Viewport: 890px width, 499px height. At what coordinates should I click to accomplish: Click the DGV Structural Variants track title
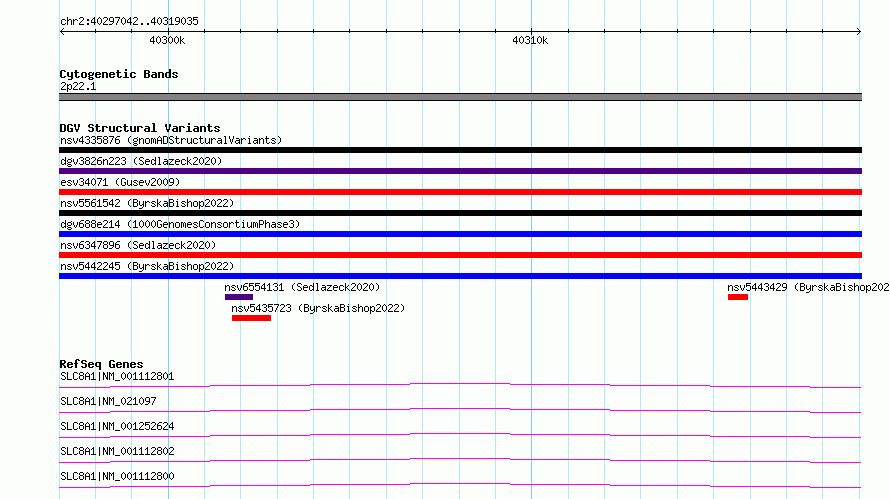(140, 128)
